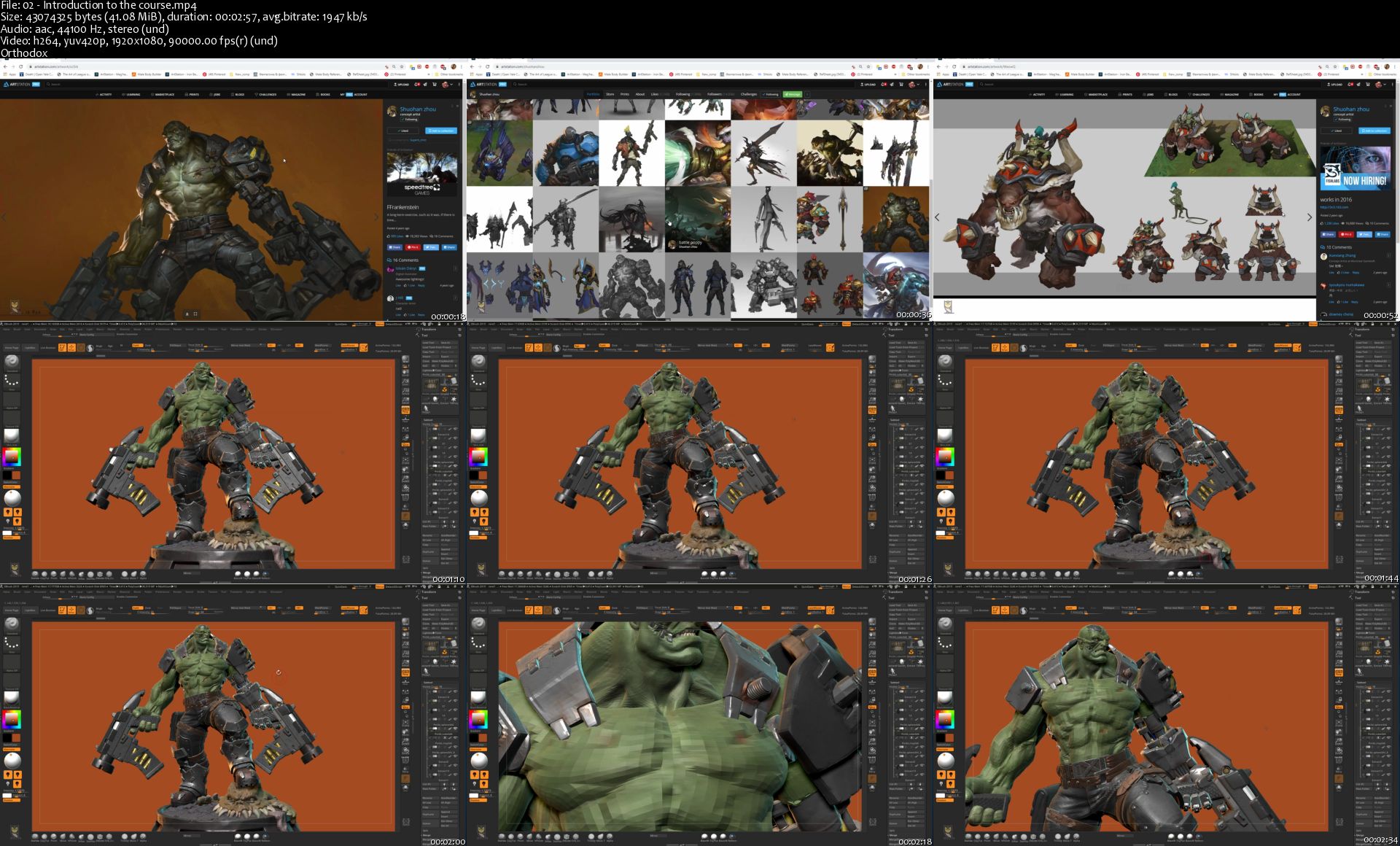Click the Chrome back arrow in the 00:00:18 frame
Screen dimensions: 1400x846
(5, 66)
